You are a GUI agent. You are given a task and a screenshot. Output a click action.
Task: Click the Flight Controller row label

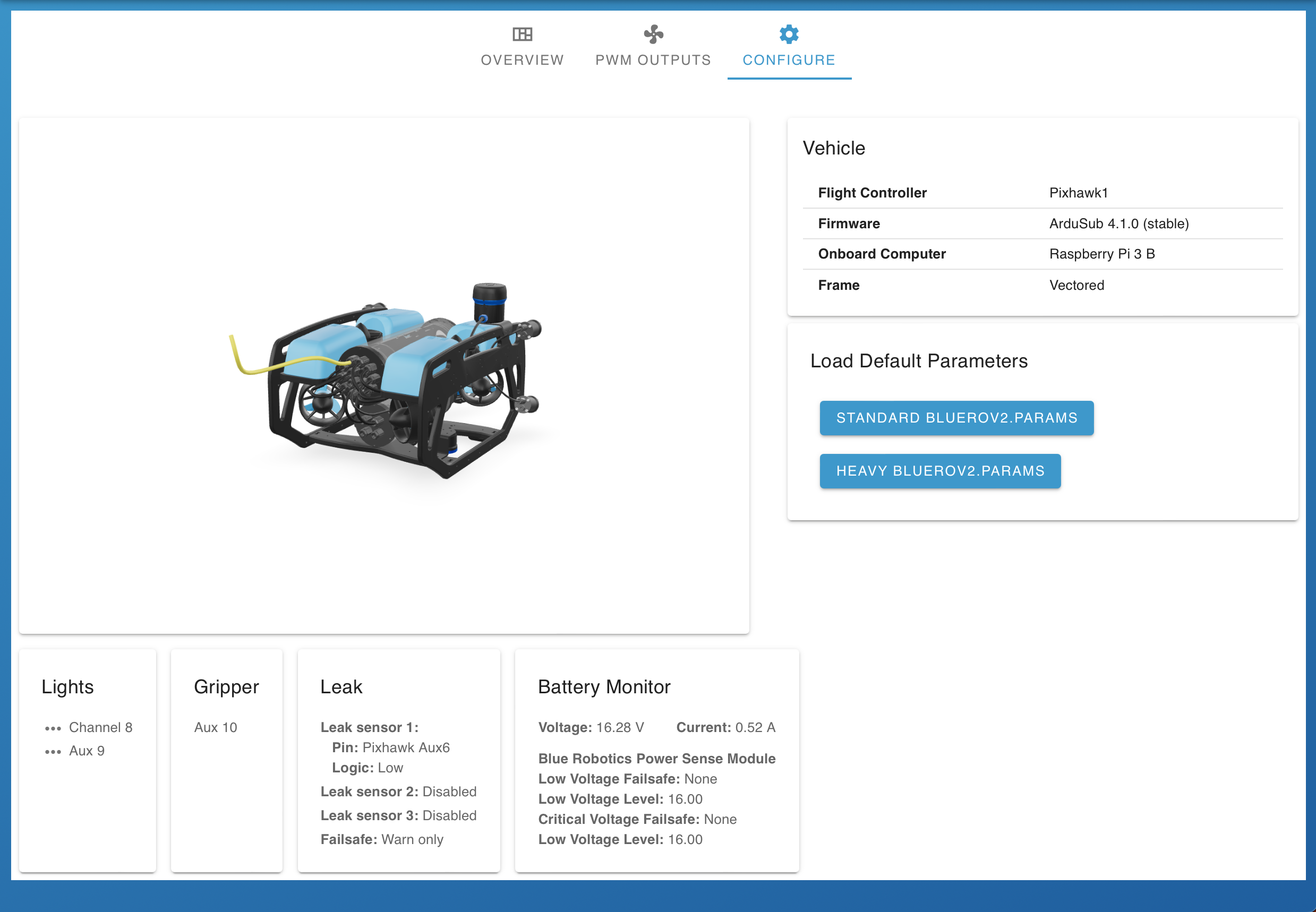coord(872,193)
